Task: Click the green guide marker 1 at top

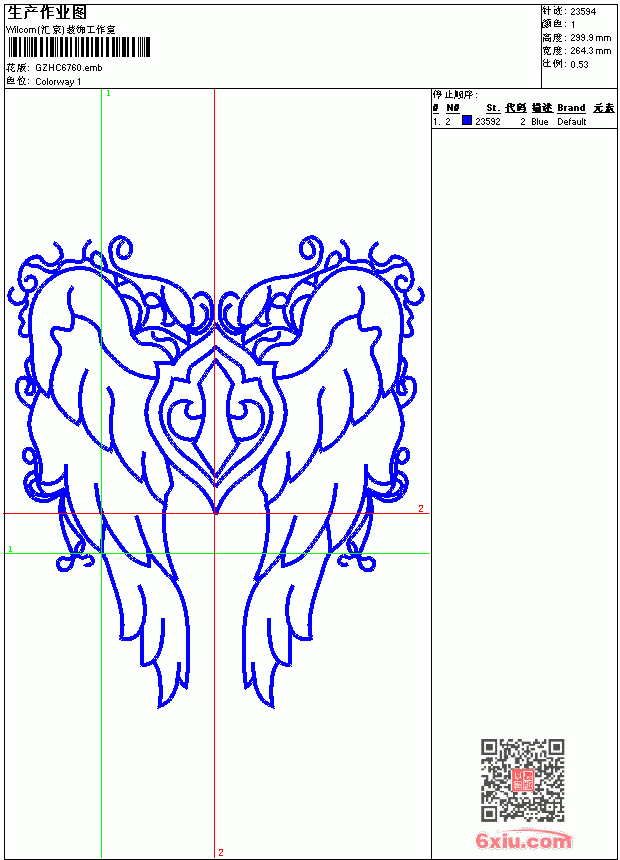Action: coord(108,94)
